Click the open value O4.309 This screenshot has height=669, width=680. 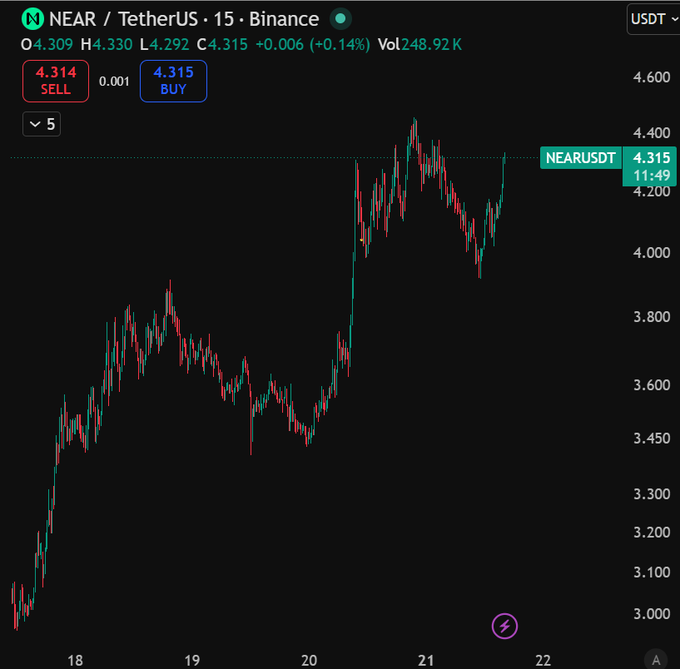tap(47, 44)
